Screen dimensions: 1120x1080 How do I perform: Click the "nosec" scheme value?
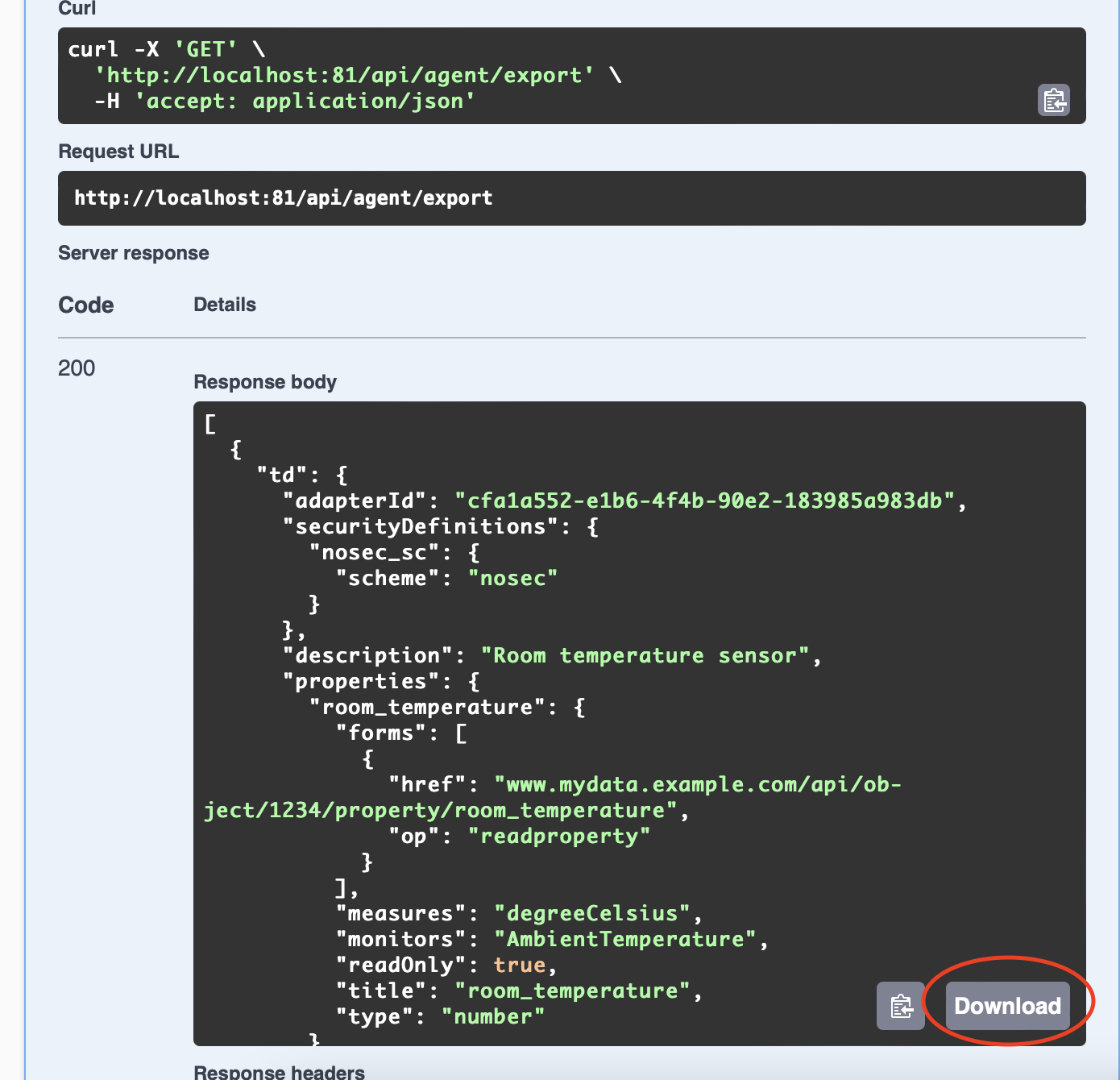pos(513,578)
